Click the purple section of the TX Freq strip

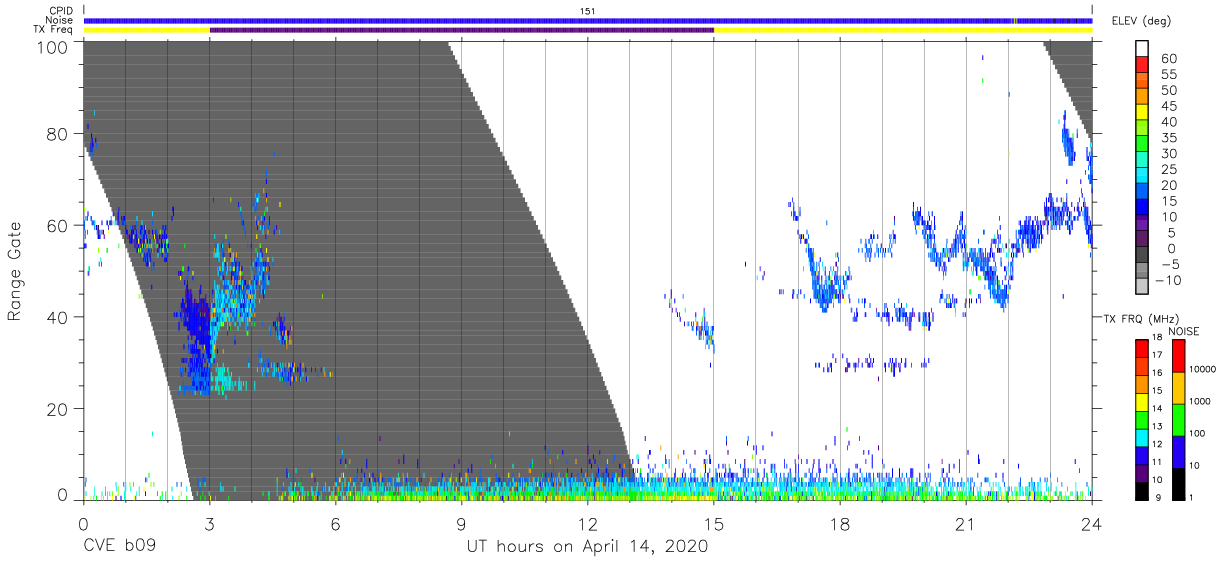[462, 30]
